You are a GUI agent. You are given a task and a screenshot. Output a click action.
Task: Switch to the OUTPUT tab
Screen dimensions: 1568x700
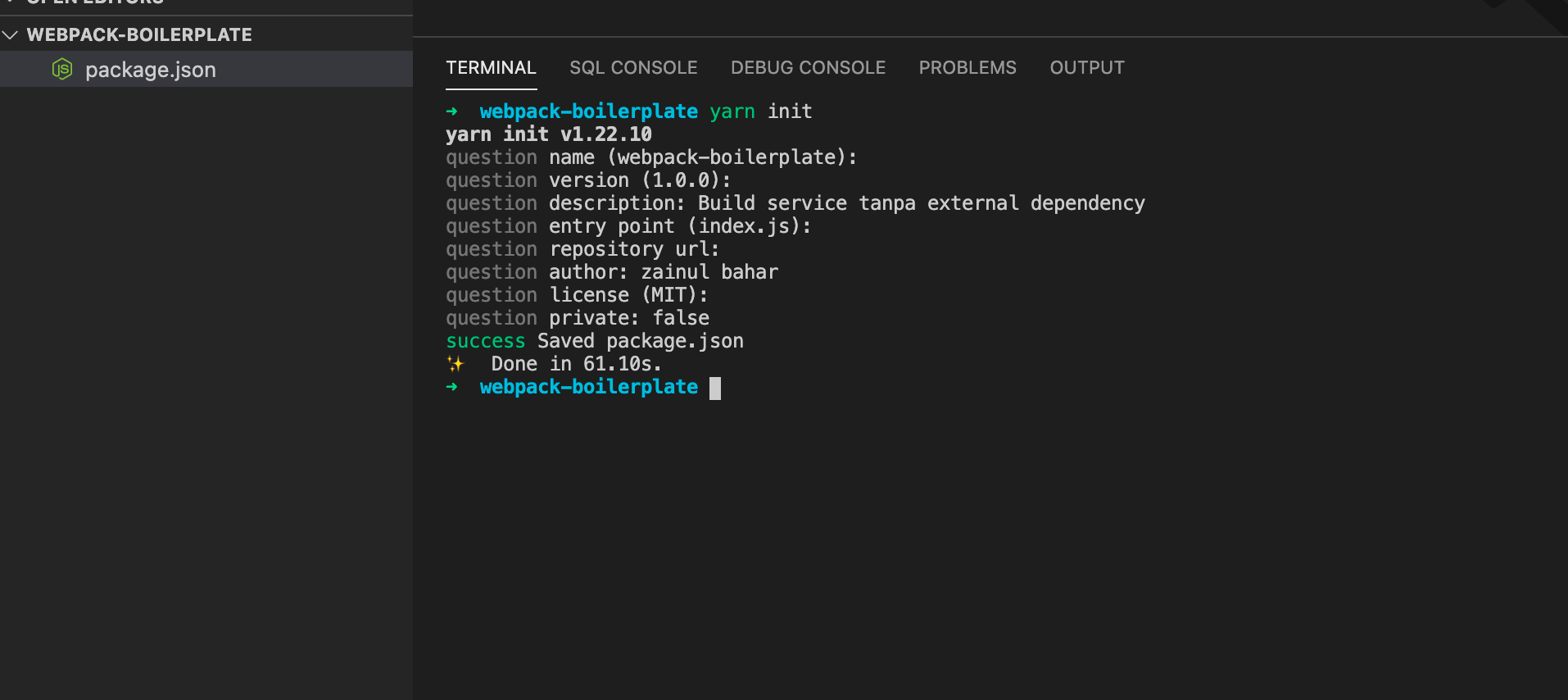pos(1087,68)
